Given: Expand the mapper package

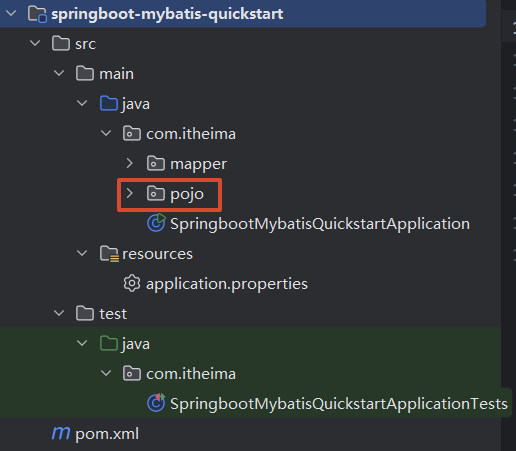Looking at the screenshot, I should point(130,163).
